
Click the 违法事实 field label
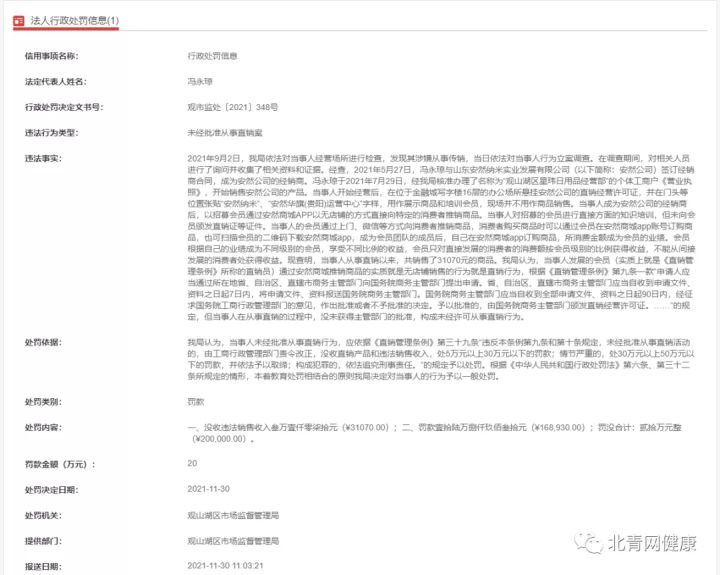coord(43,159)
